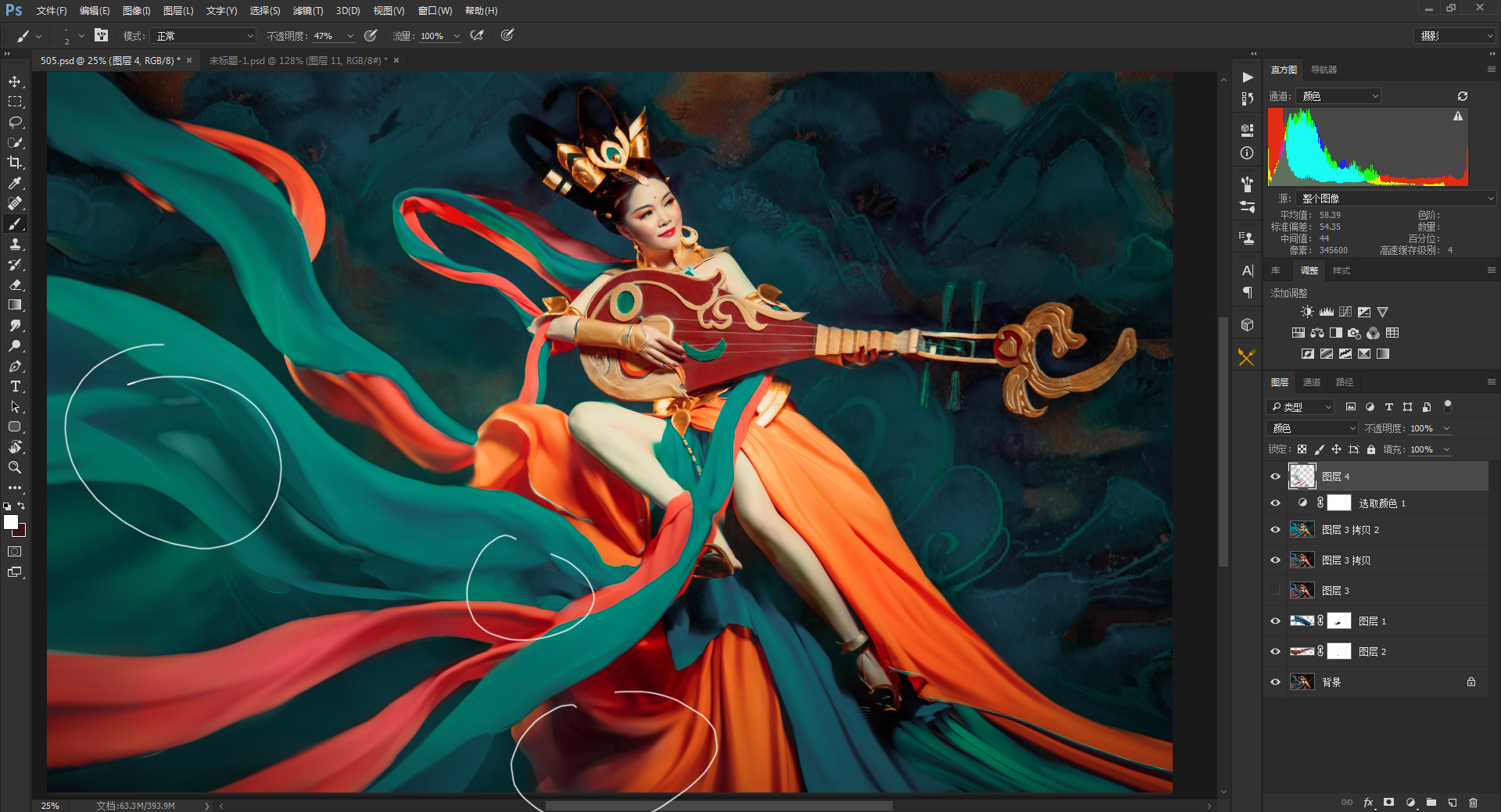Hide layer 图层 3 拷贝
The width and height of the screenshot is (1501, 812).
1276,560
